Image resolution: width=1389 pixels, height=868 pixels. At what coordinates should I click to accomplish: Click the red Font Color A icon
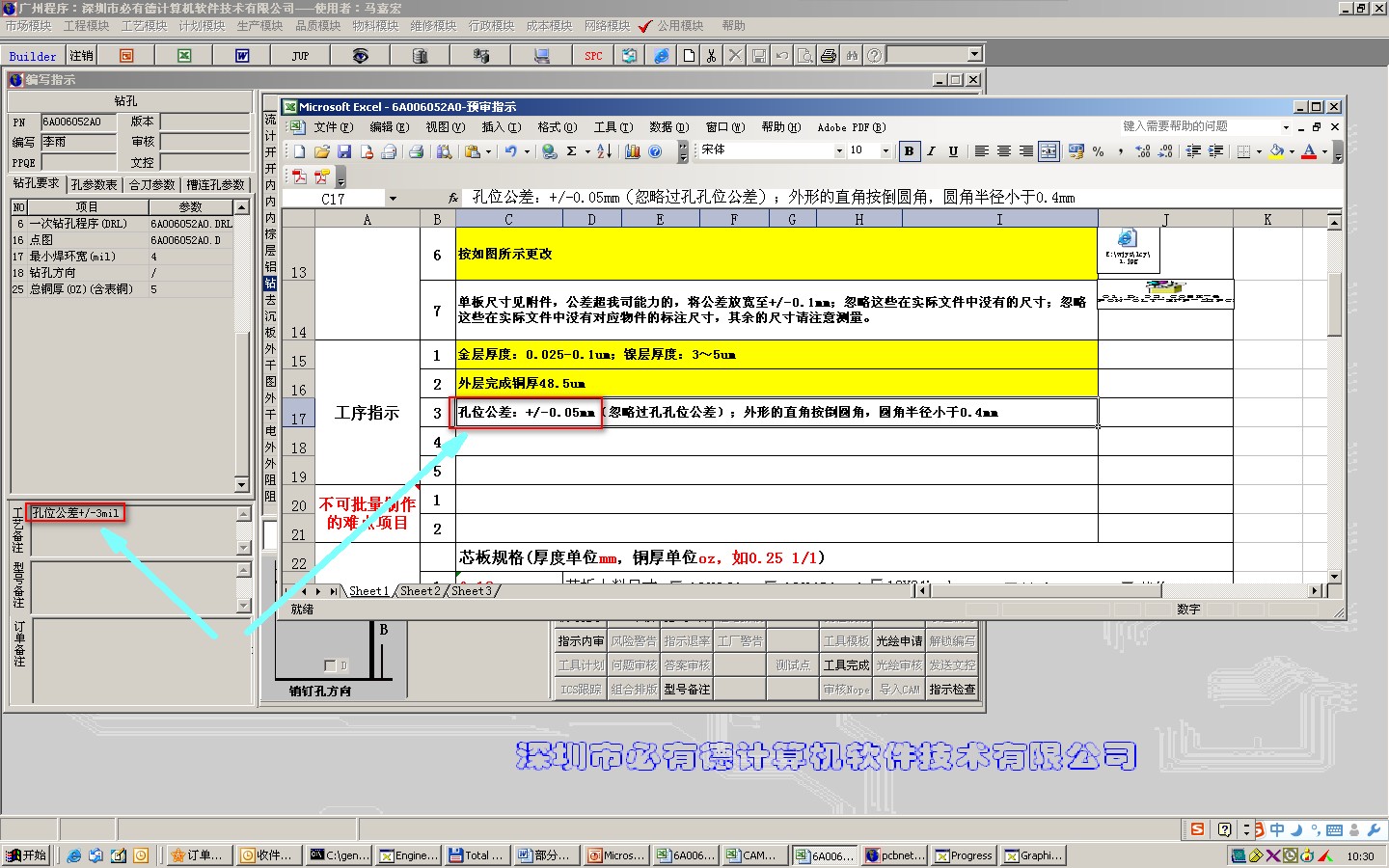point(1309,151)
